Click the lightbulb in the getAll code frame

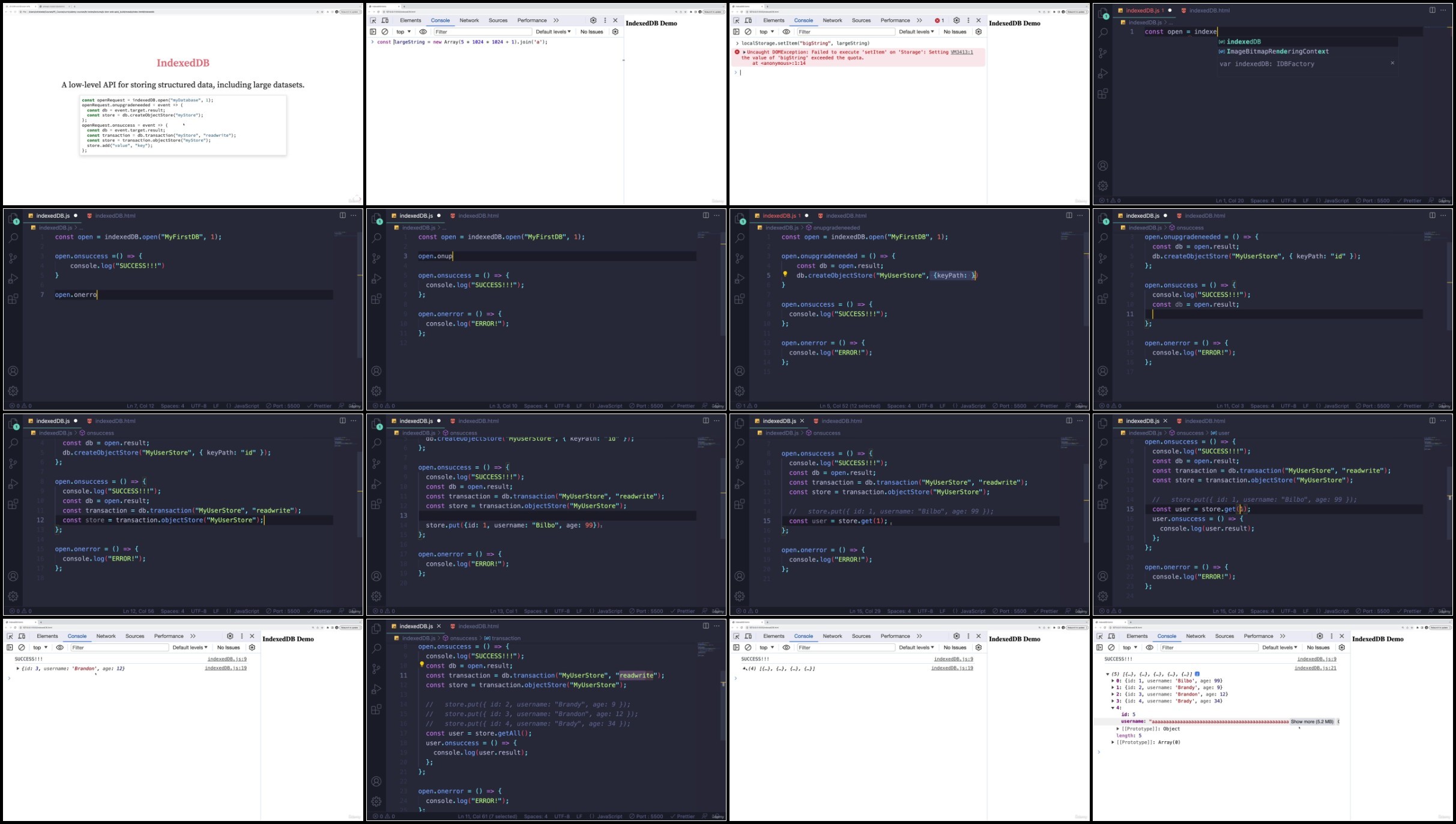[421, 664]
